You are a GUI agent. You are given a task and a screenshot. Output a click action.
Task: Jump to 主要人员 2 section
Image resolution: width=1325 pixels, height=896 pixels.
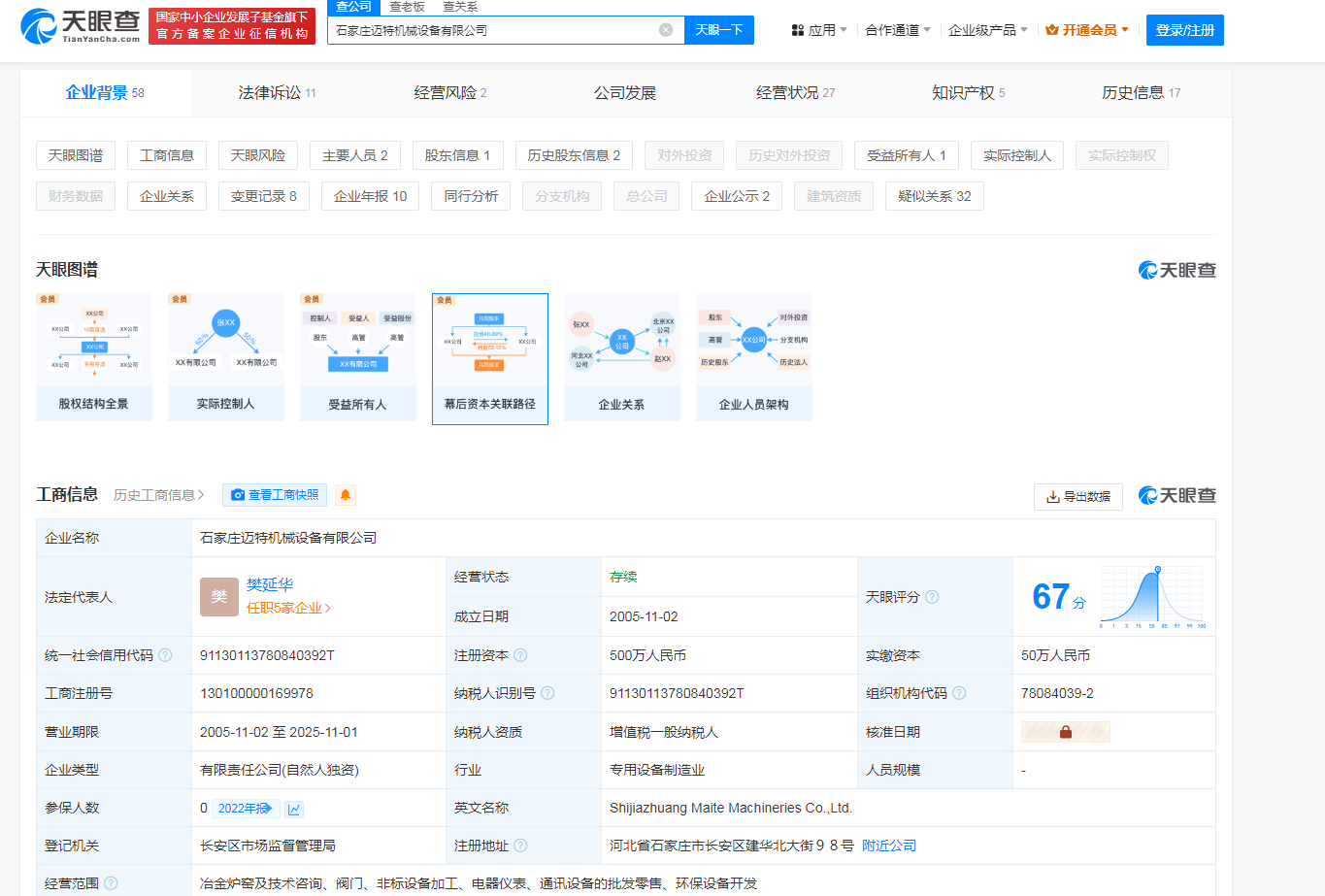[355, 155]
